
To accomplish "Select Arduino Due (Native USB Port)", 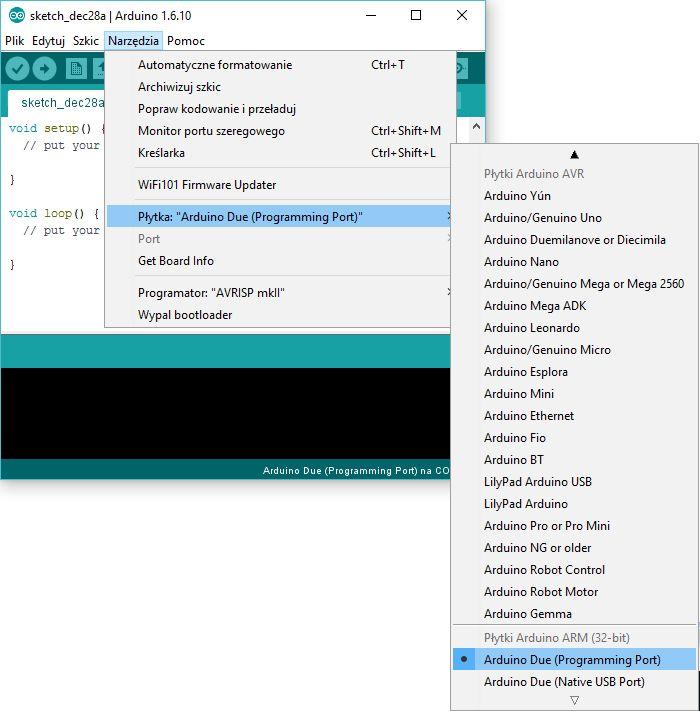I will point(574,682).
